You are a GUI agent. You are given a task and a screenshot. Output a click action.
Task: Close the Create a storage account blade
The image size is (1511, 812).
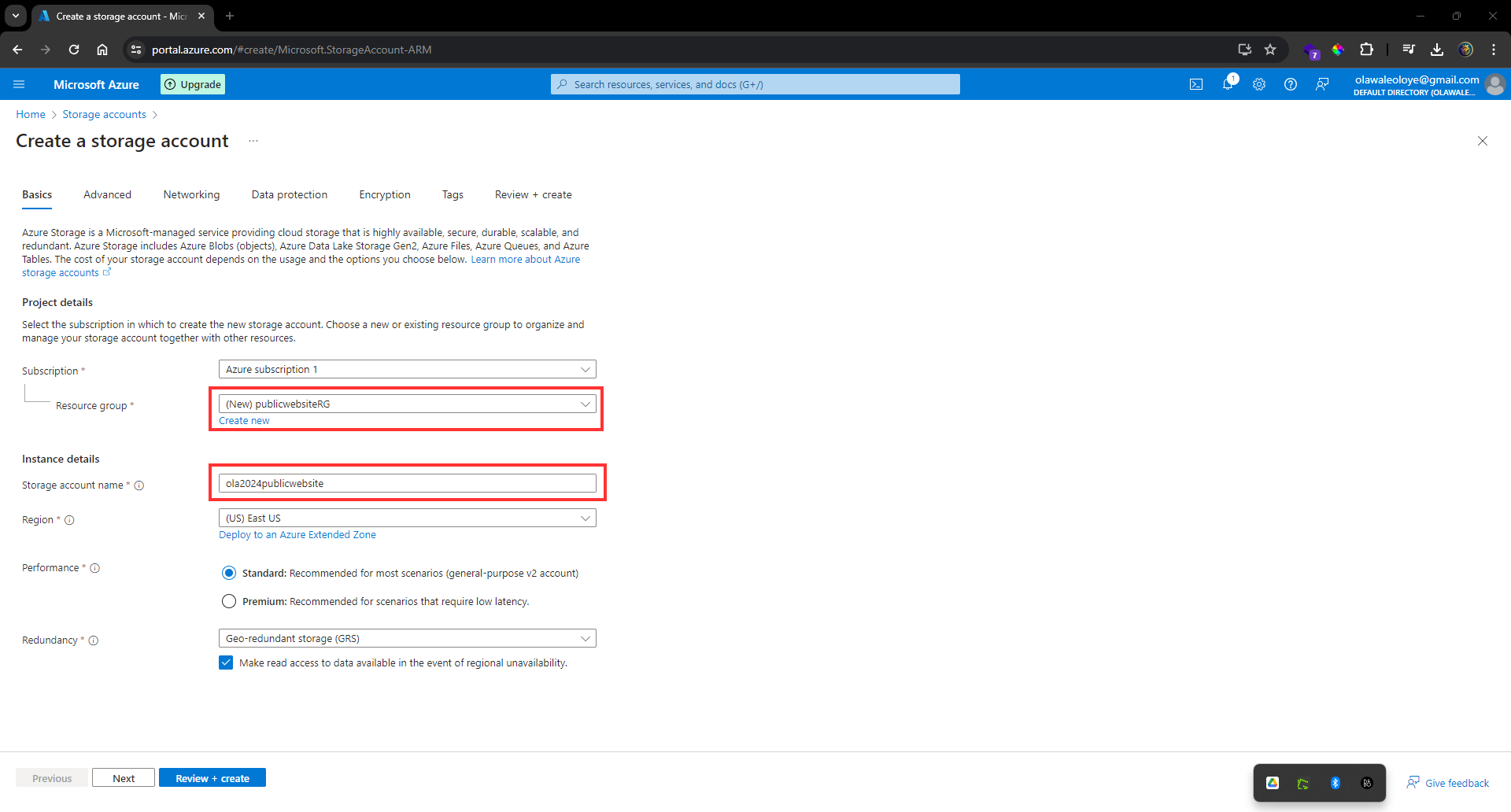tap(1483, 141)
